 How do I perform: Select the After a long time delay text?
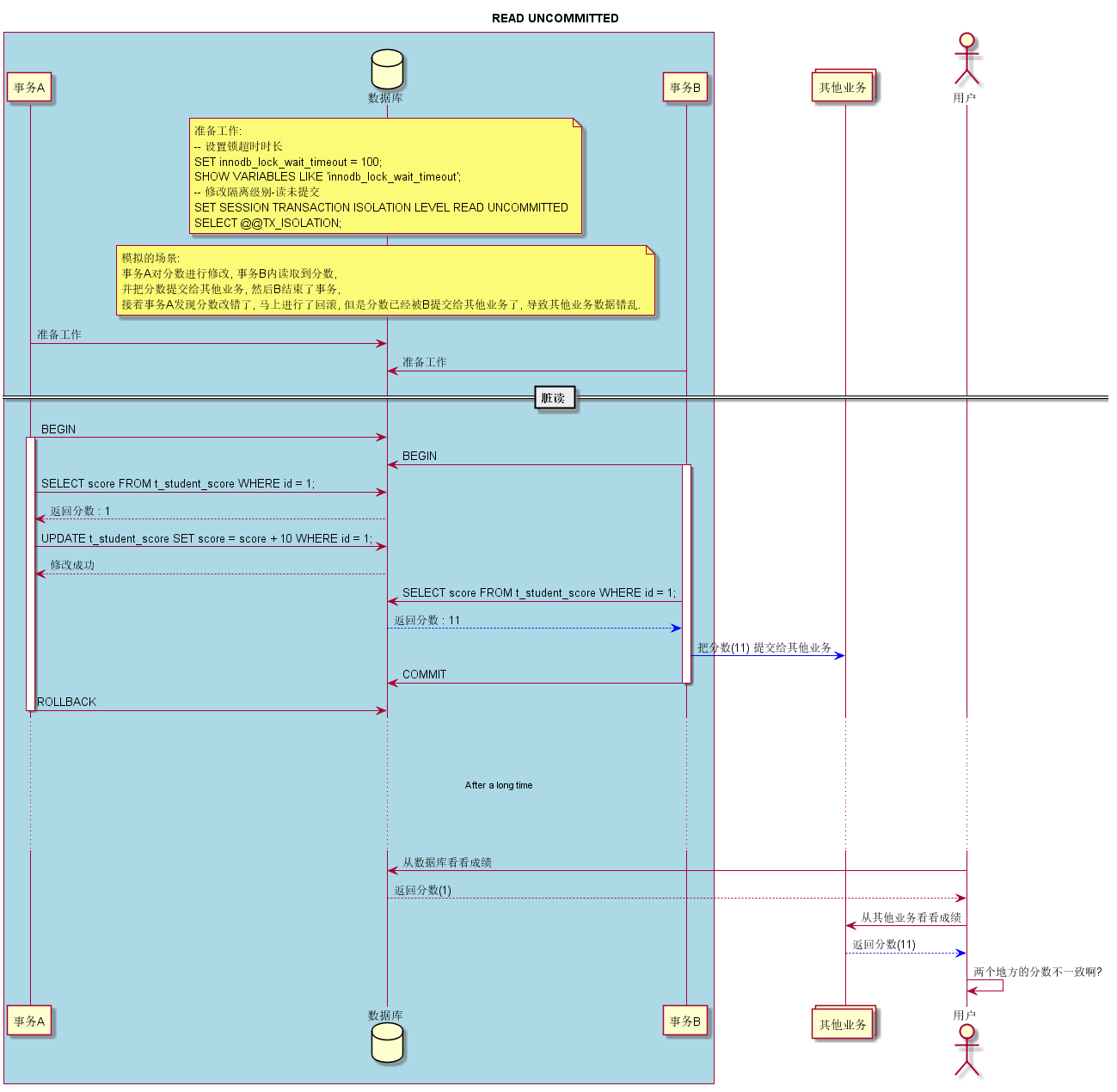point(499,785)
